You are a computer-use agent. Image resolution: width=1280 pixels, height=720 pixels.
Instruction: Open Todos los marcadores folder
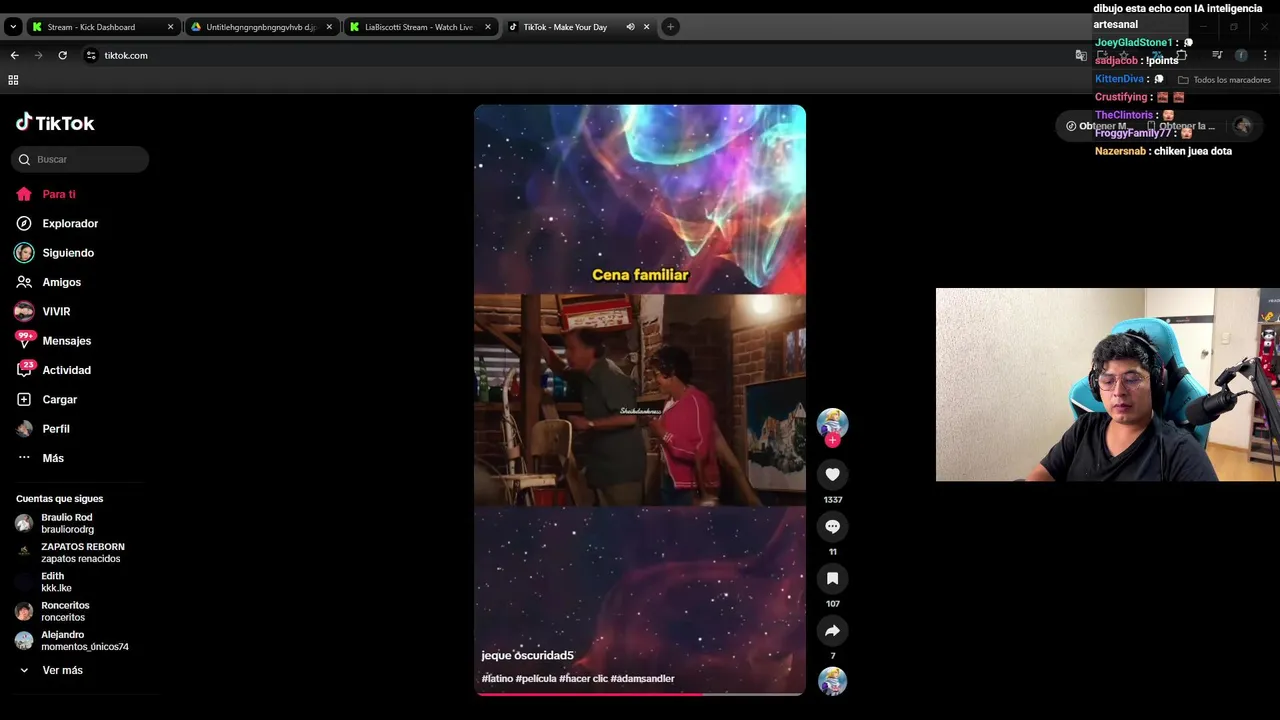(1224, 80)
